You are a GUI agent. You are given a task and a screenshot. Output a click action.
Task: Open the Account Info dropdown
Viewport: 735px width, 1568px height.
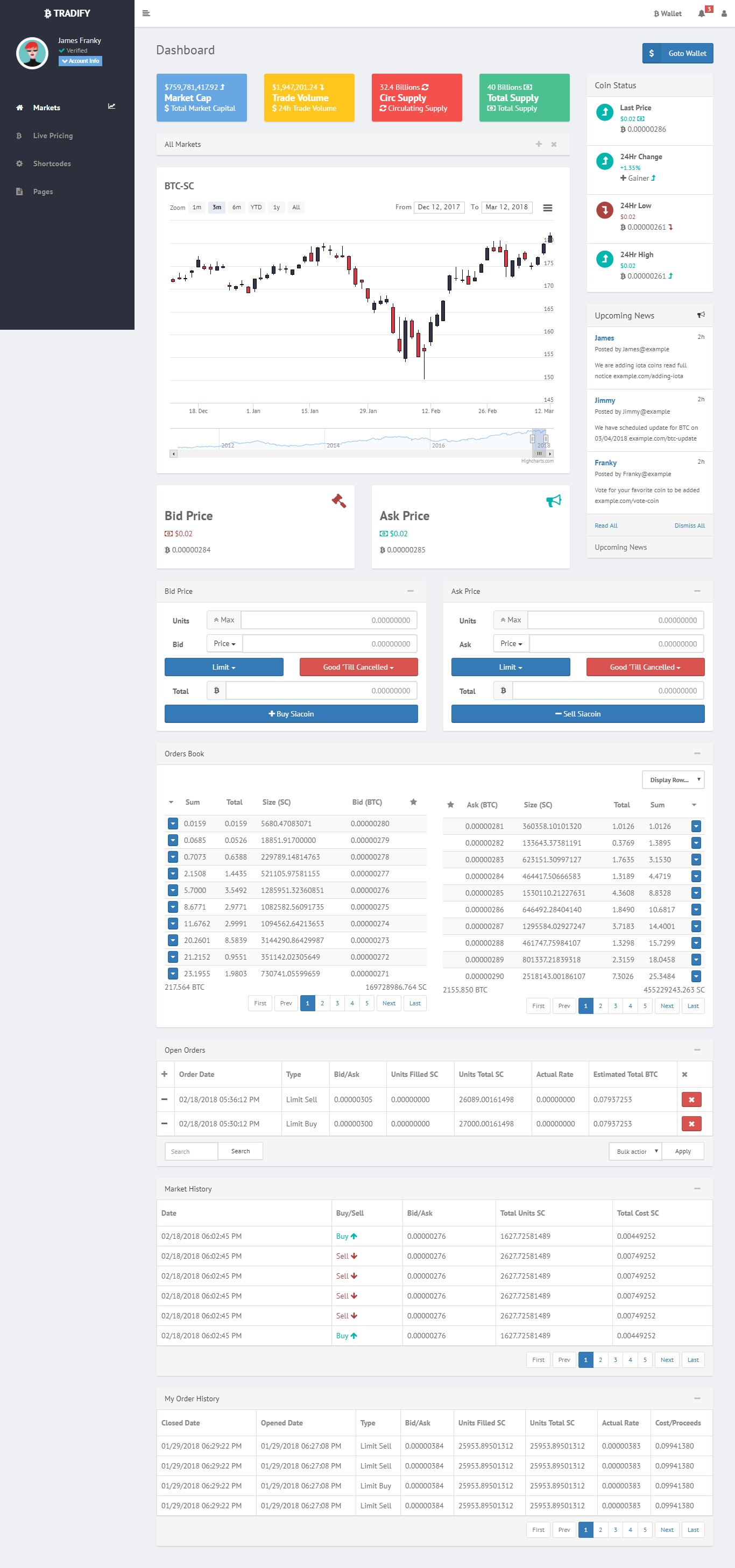[80, 61]
